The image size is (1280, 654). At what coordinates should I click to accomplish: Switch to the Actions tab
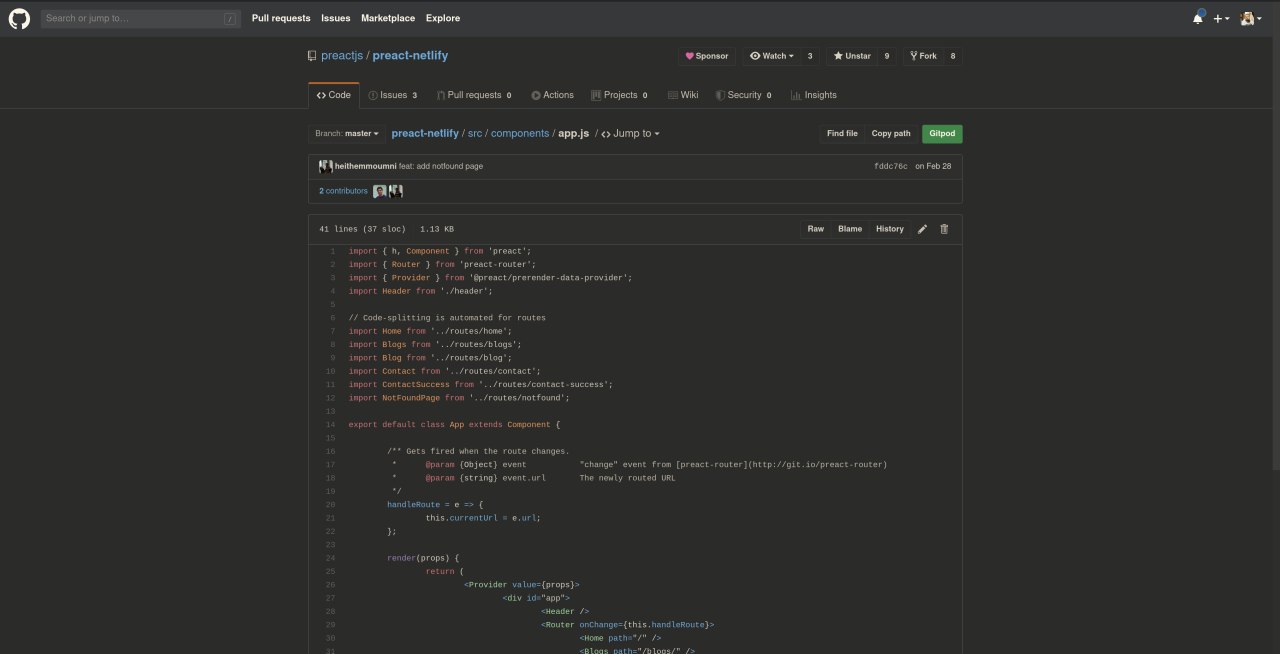(x=552, y=95)
